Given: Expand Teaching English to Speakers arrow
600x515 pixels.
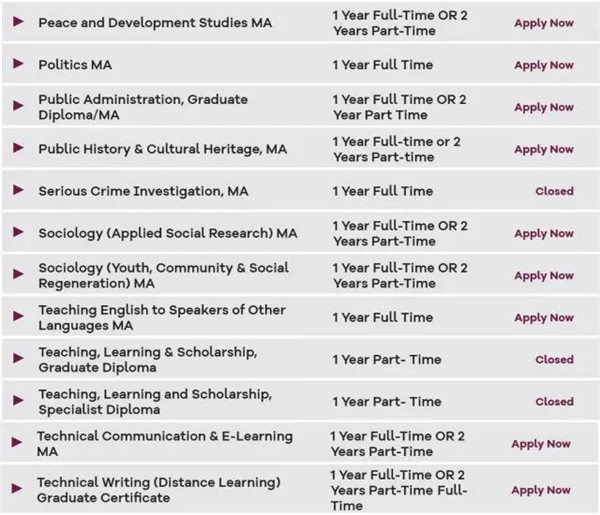Looking at the screenshot, I should (18, 317).
